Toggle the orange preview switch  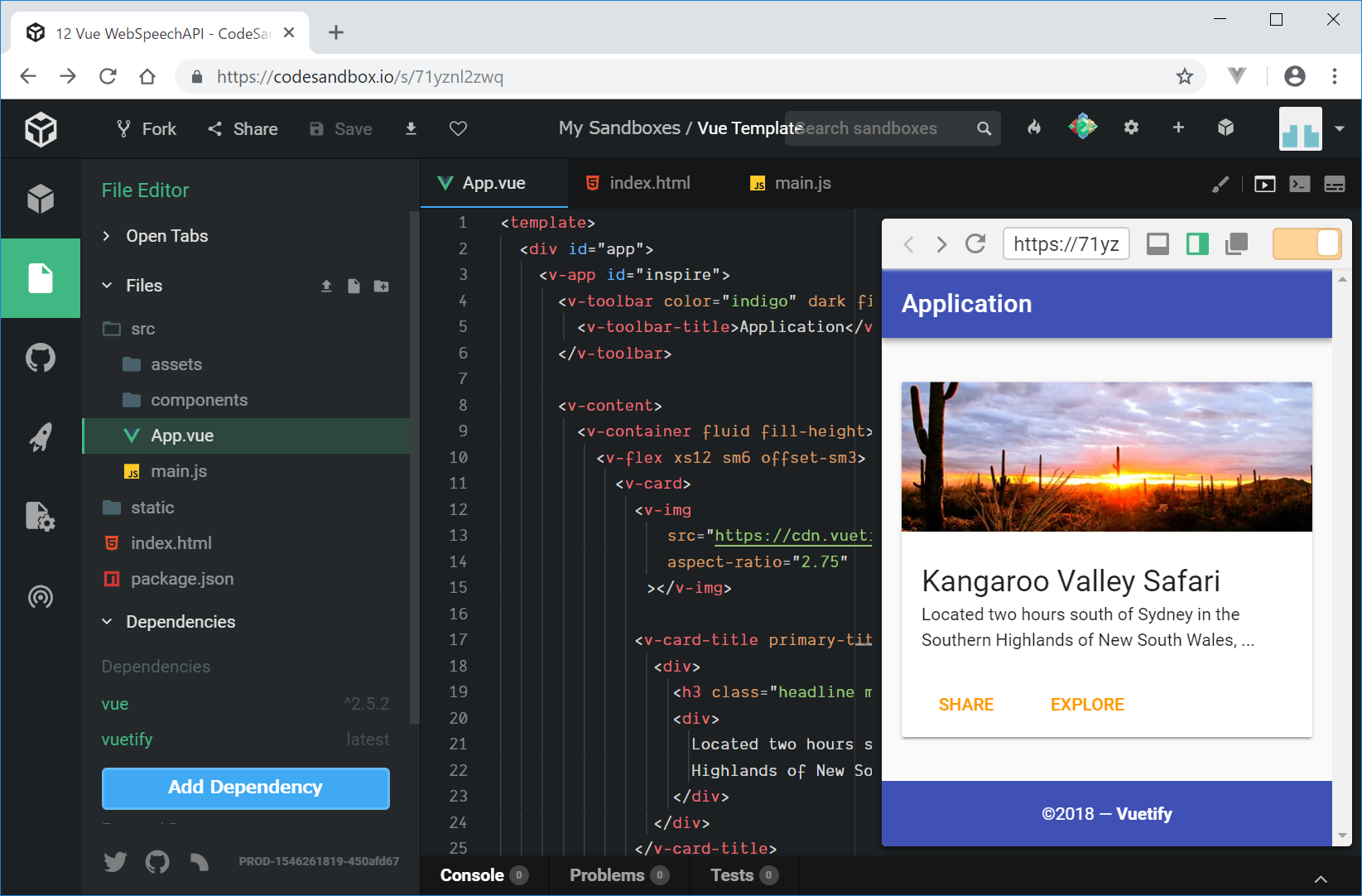tap(1307, 243)
